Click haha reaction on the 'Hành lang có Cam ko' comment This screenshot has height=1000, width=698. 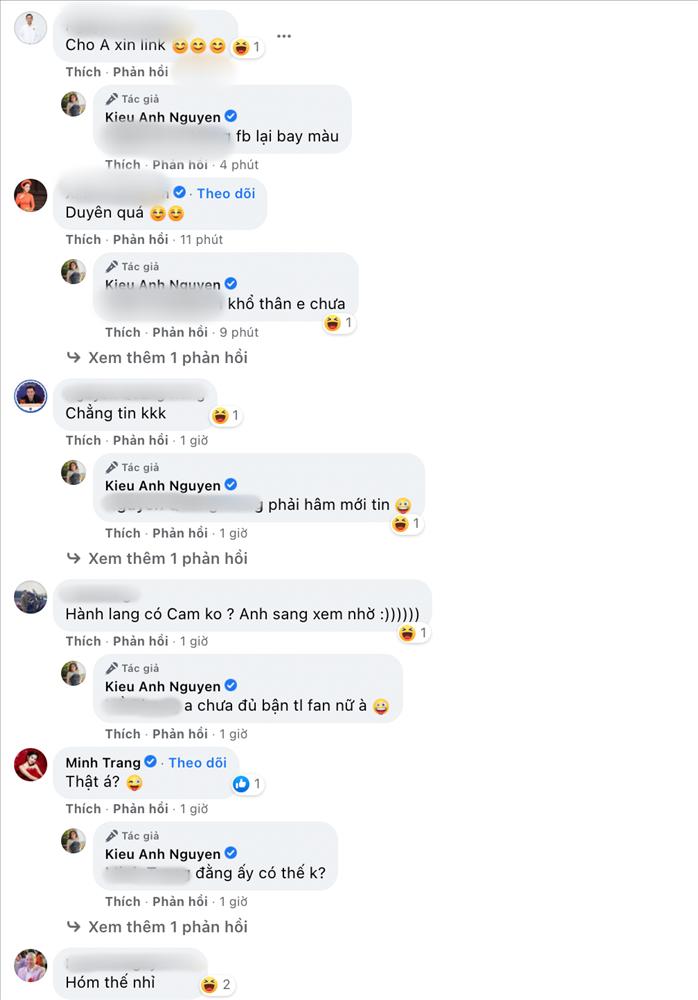pyautogui.click(x=413, y=633)
